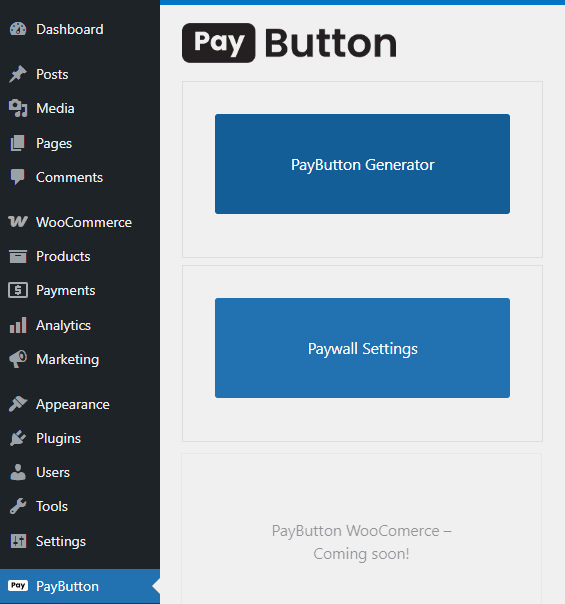Open Dashboard menu label
Screen dimensions: 565x604
tap(70, 29)
